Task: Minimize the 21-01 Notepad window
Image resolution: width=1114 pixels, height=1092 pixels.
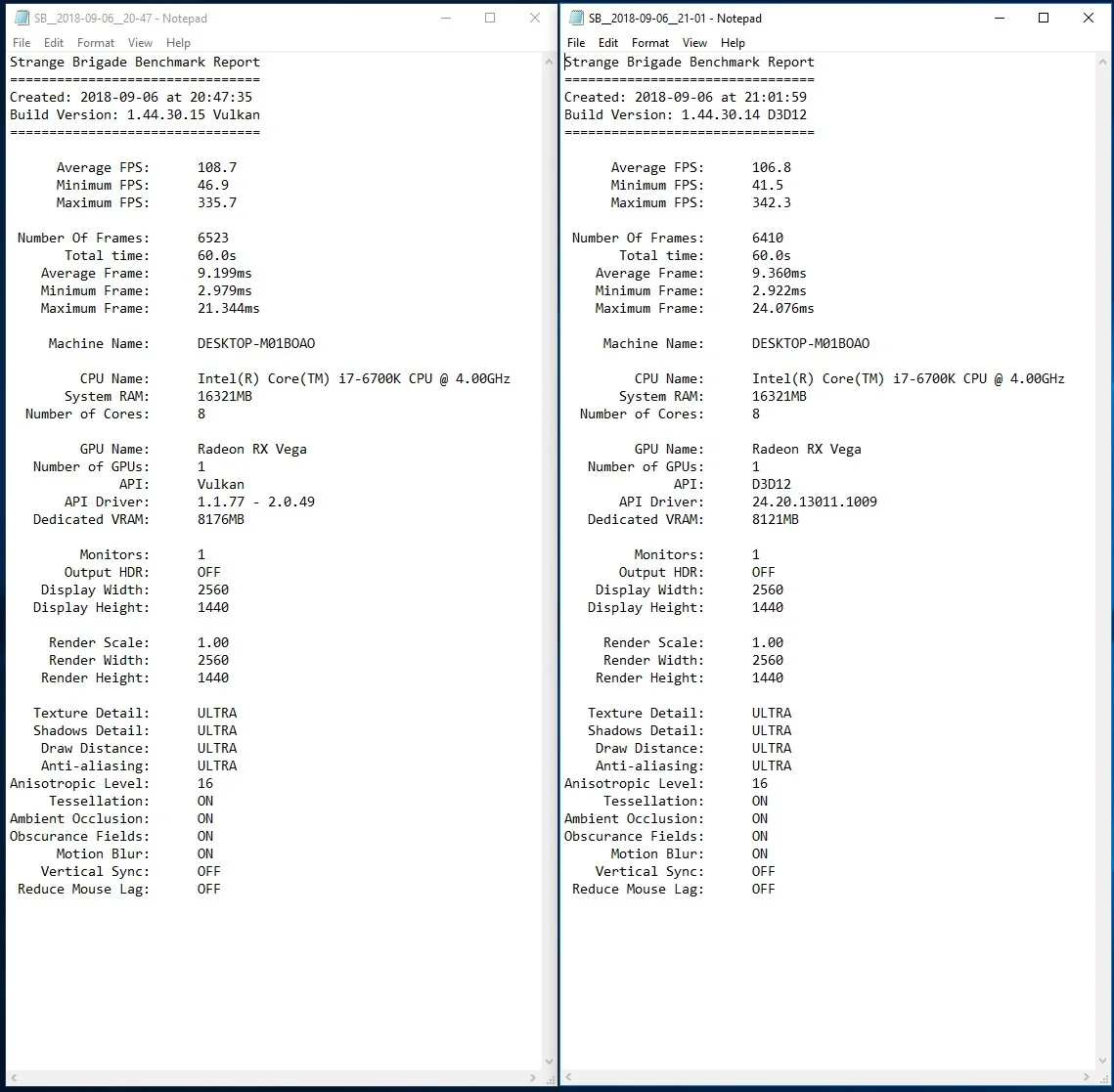Action: tap(1000, 18)
